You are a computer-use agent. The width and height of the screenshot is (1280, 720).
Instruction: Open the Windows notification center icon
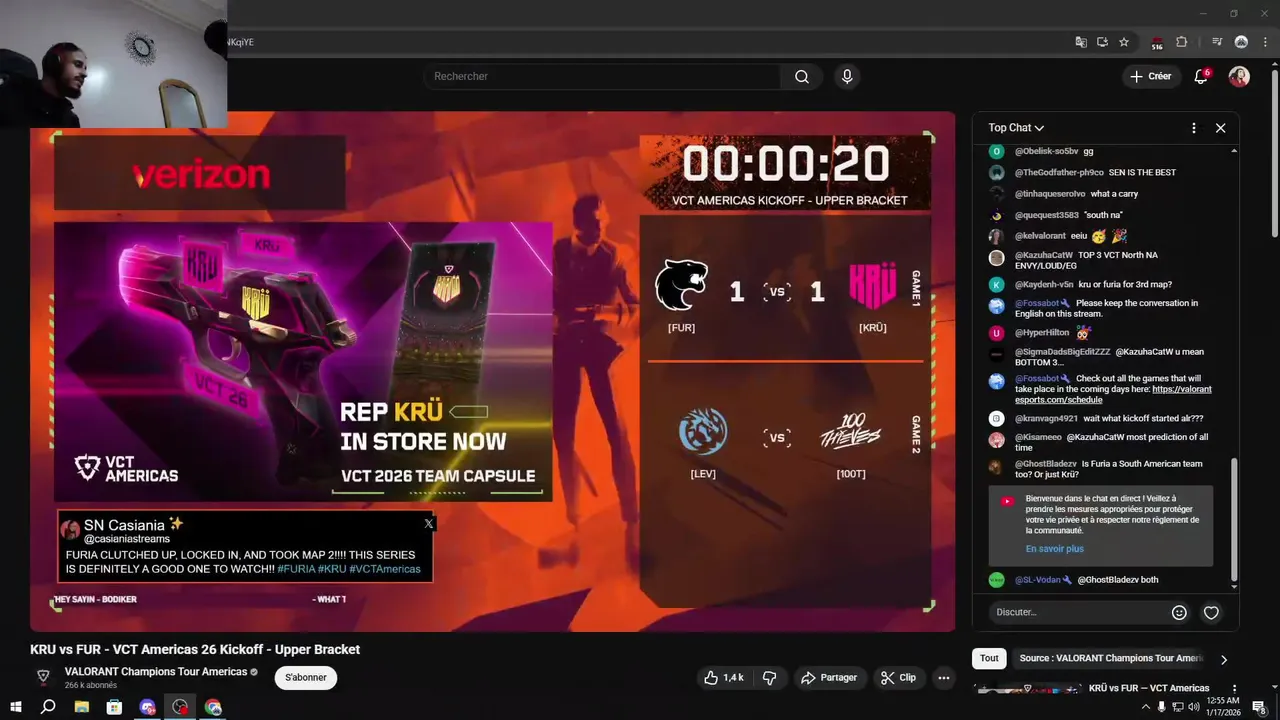[1260, 707]
